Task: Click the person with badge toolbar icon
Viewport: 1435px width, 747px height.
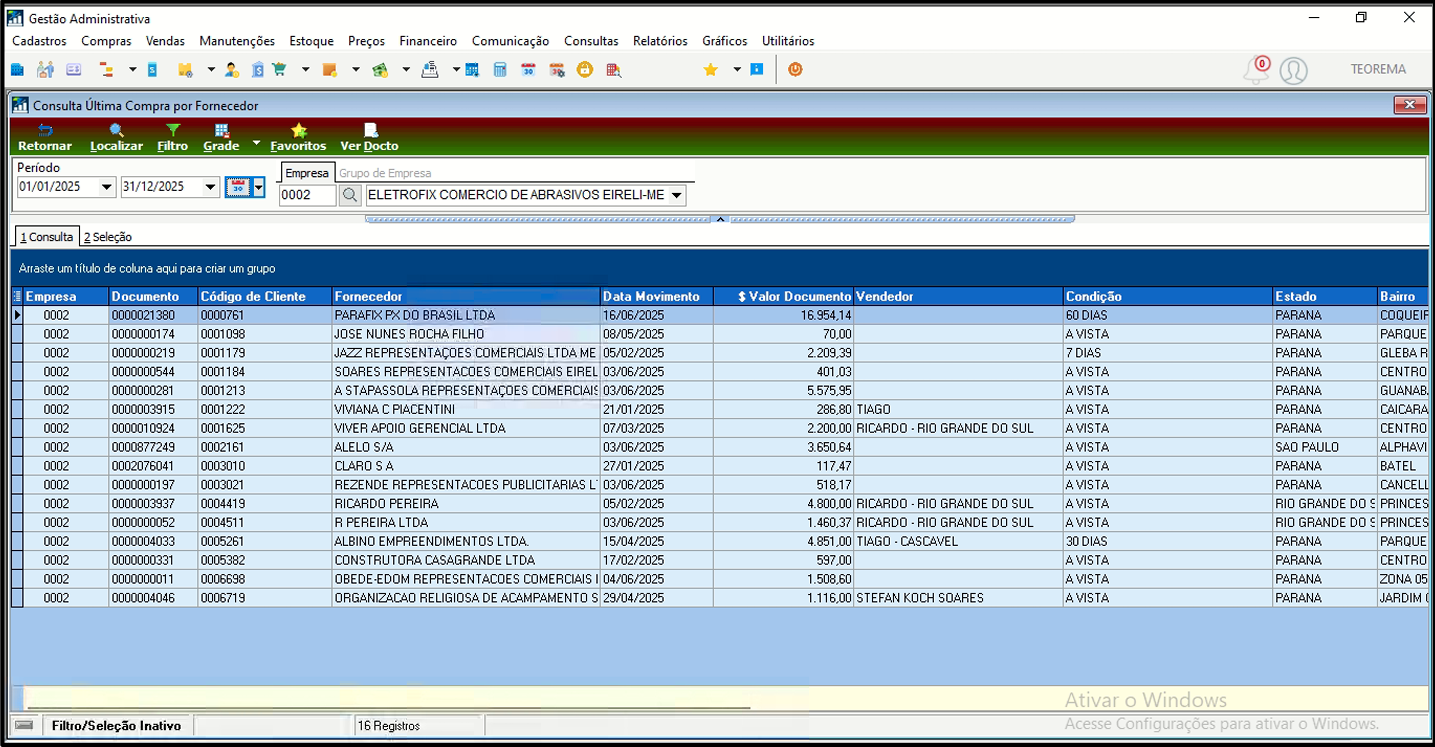Action: [232, 70]
